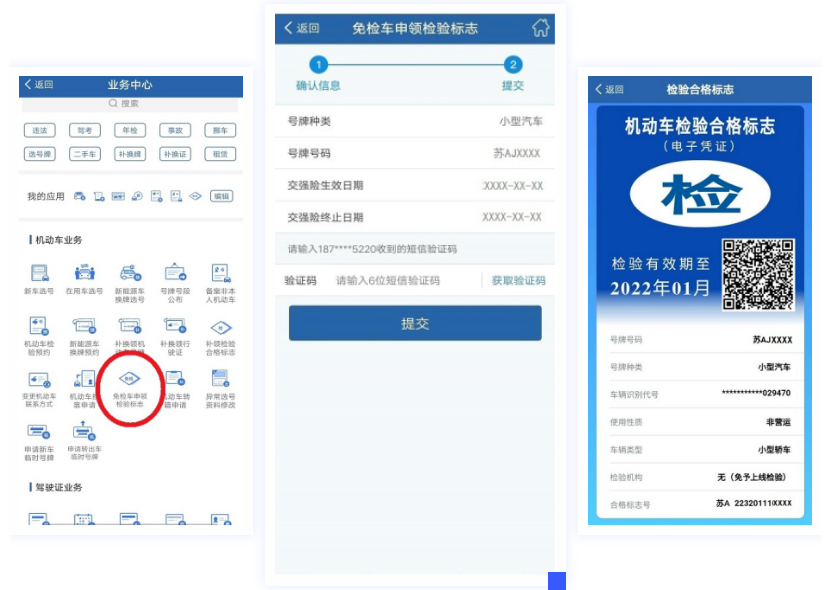Open 补换领行驶证 service
This screenshot has height=590, width=839.
(x=175, y=336)
